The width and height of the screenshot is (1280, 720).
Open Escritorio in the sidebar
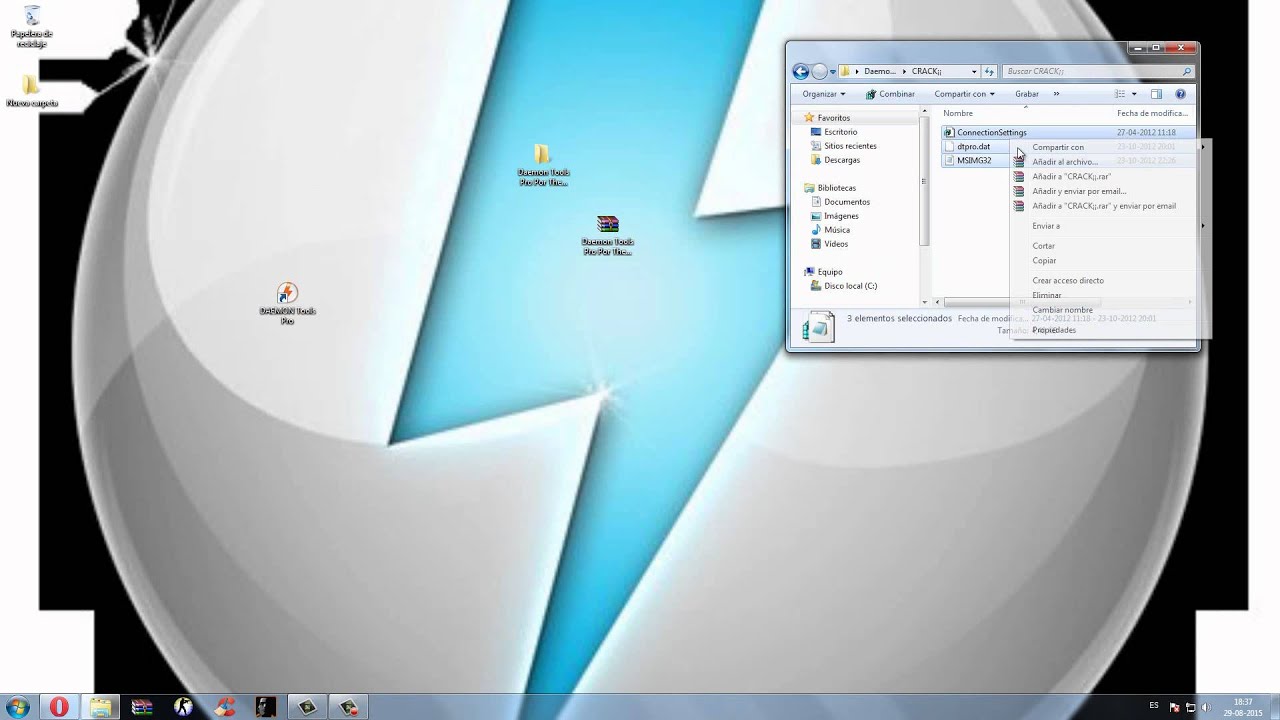(840, 132)
